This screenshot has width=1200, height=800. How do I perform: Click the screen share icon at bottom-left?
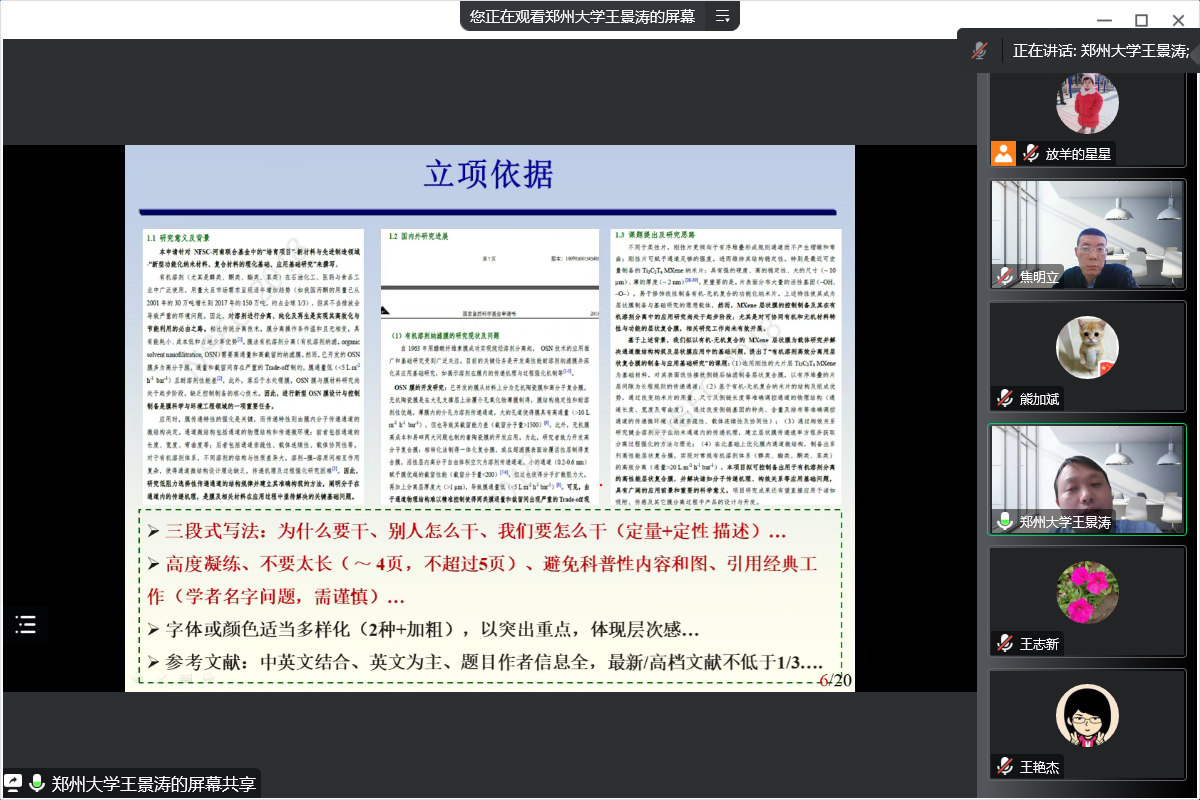pos(14,784)
